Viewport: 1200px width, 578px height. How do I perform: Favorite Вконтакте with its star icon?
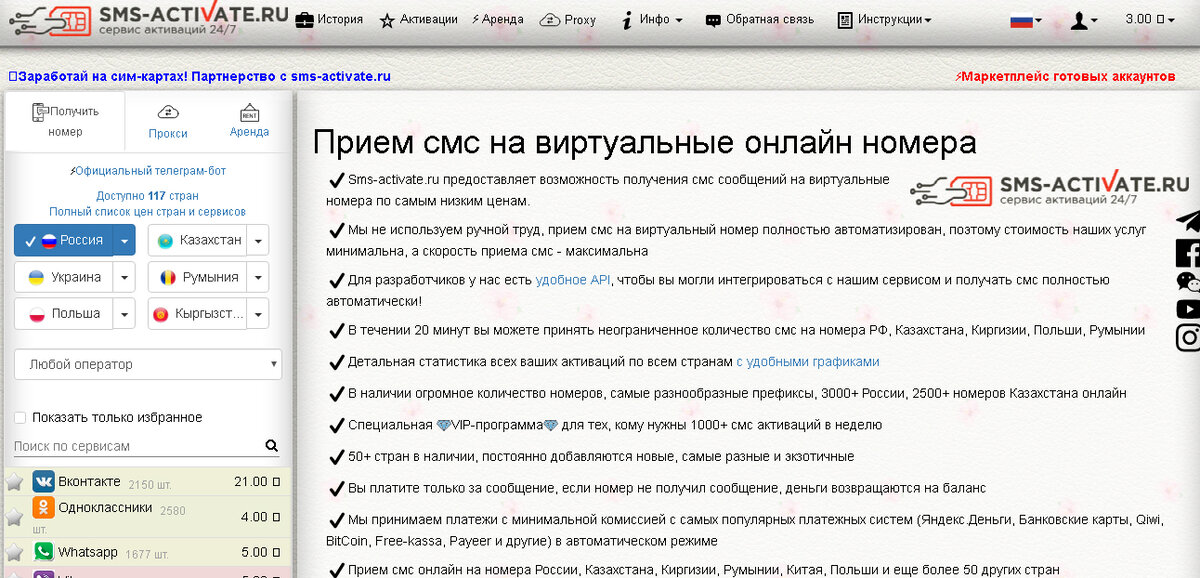tap(15, 482)
